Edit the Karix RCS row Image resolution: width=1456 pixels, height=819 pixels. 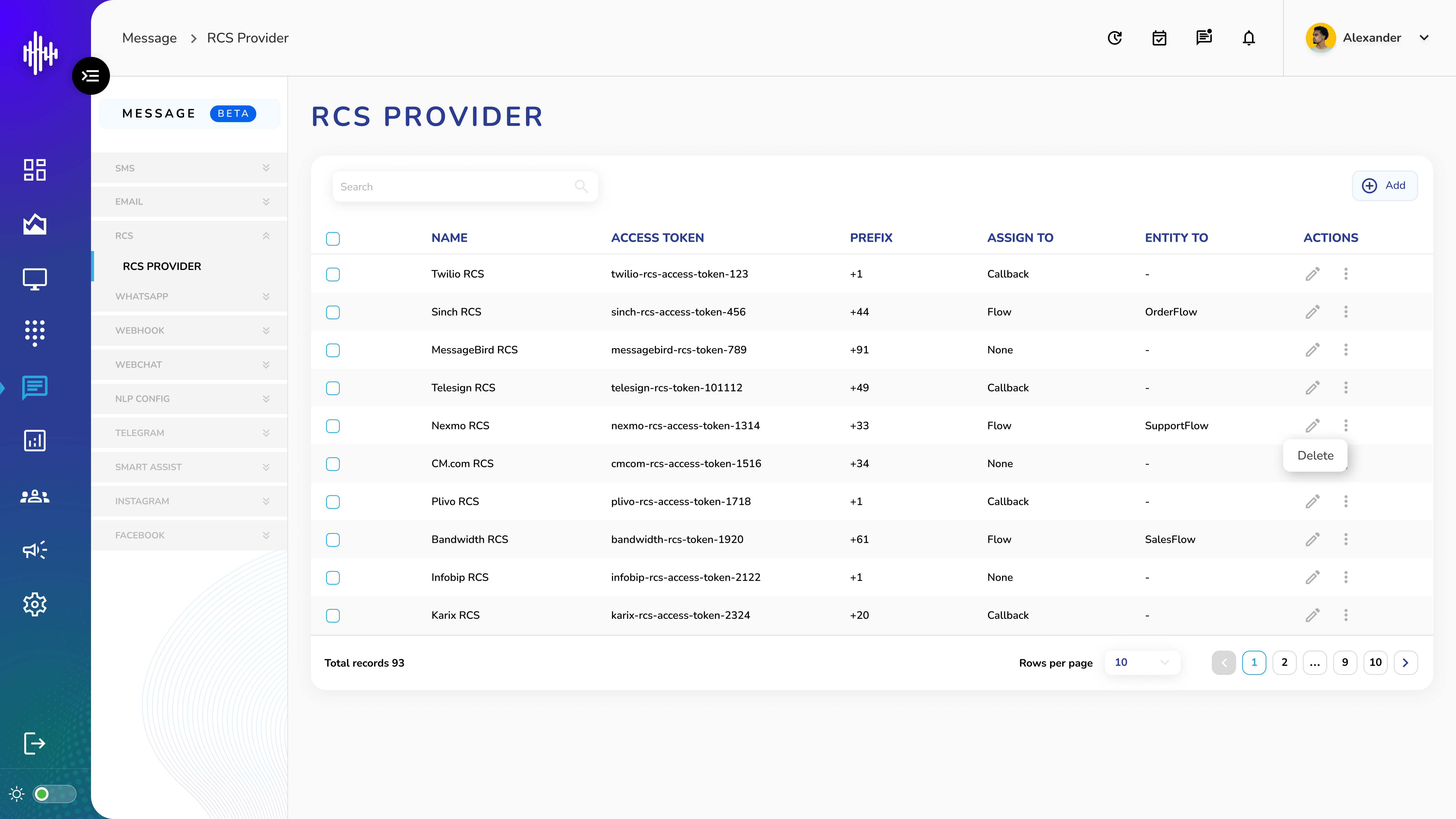[1312, 615]
